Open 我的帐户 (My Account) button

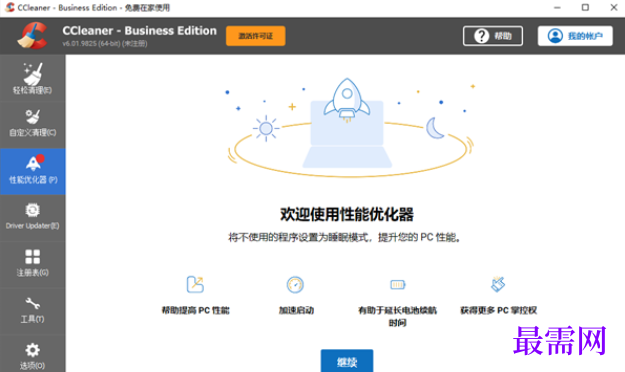click(x=575, y=36)
